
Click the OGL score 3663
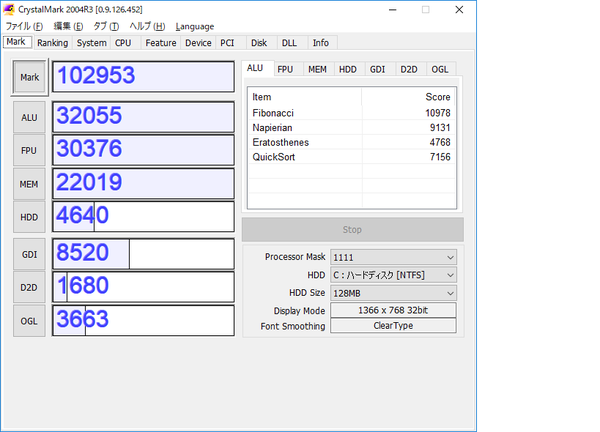click(x=143, y=320)
